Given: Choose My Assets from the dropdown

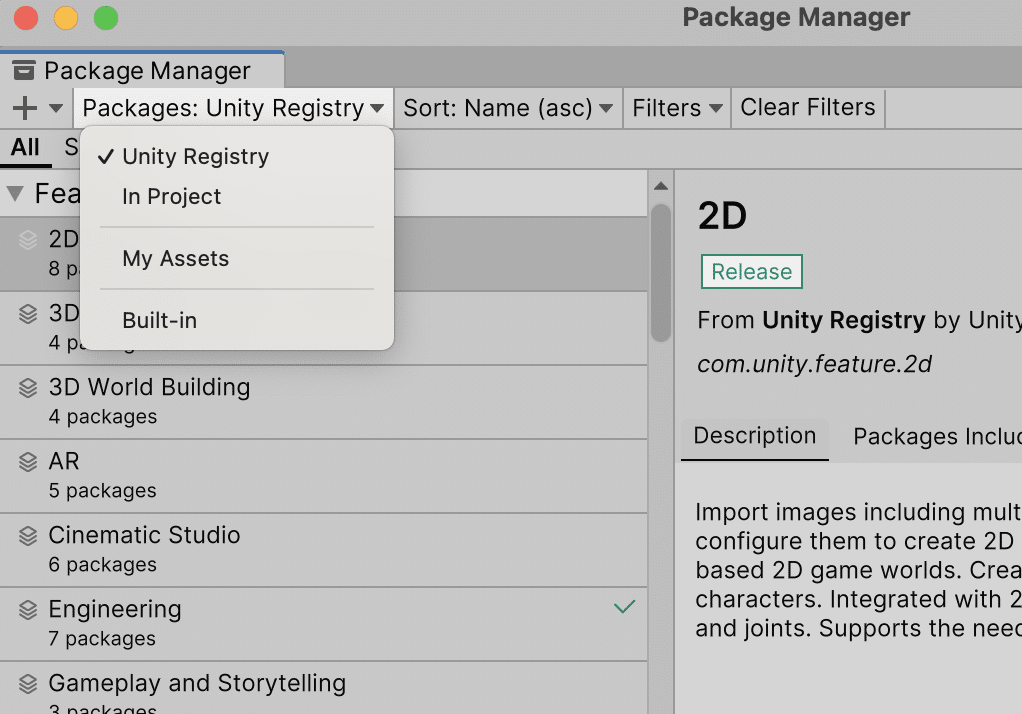Looking at the screenshot, I should (175, 259).
